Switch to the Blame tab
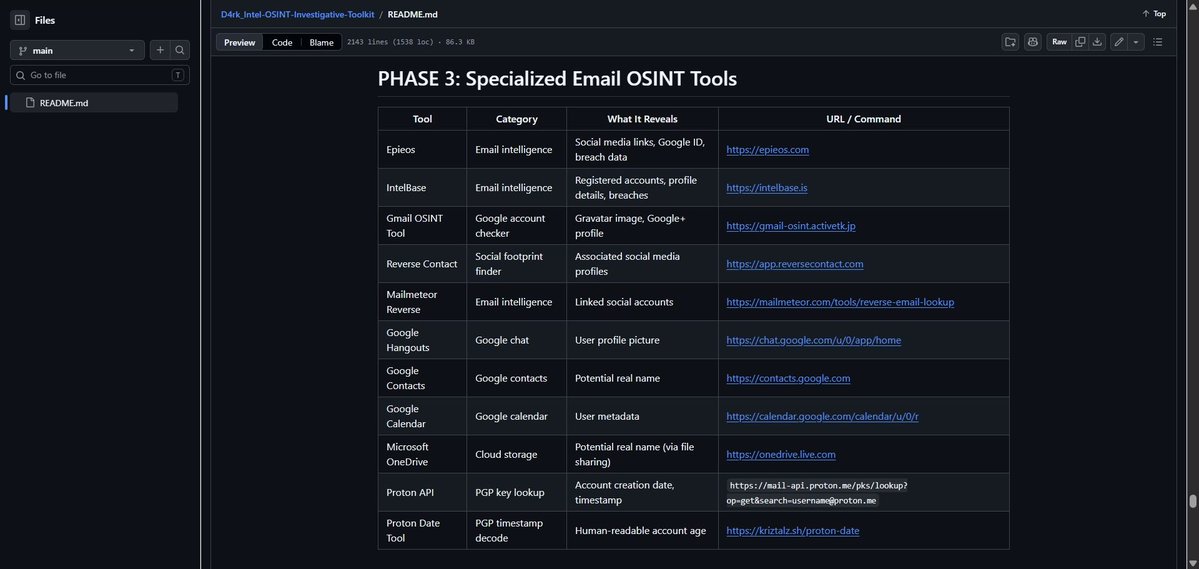The height and width of the screenshot is (569, 1199). pyautogui.click(x=321, y=42)
